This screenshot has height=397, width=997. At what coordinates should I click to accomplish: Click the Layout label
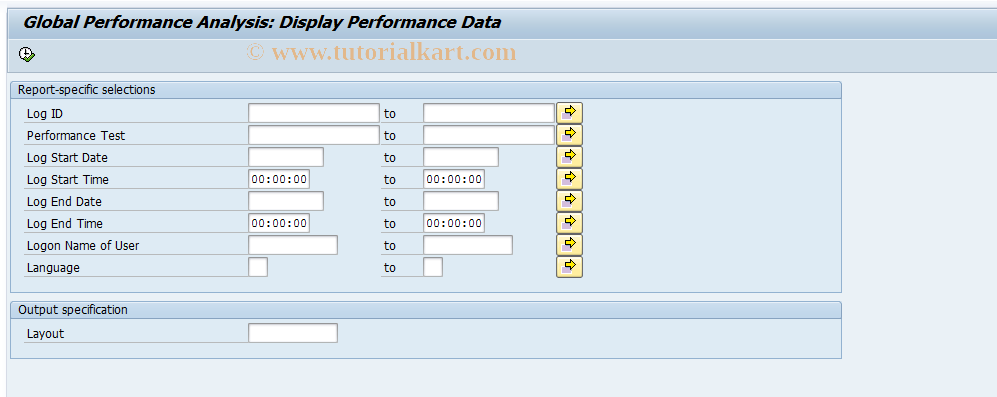tap(45, 333)
